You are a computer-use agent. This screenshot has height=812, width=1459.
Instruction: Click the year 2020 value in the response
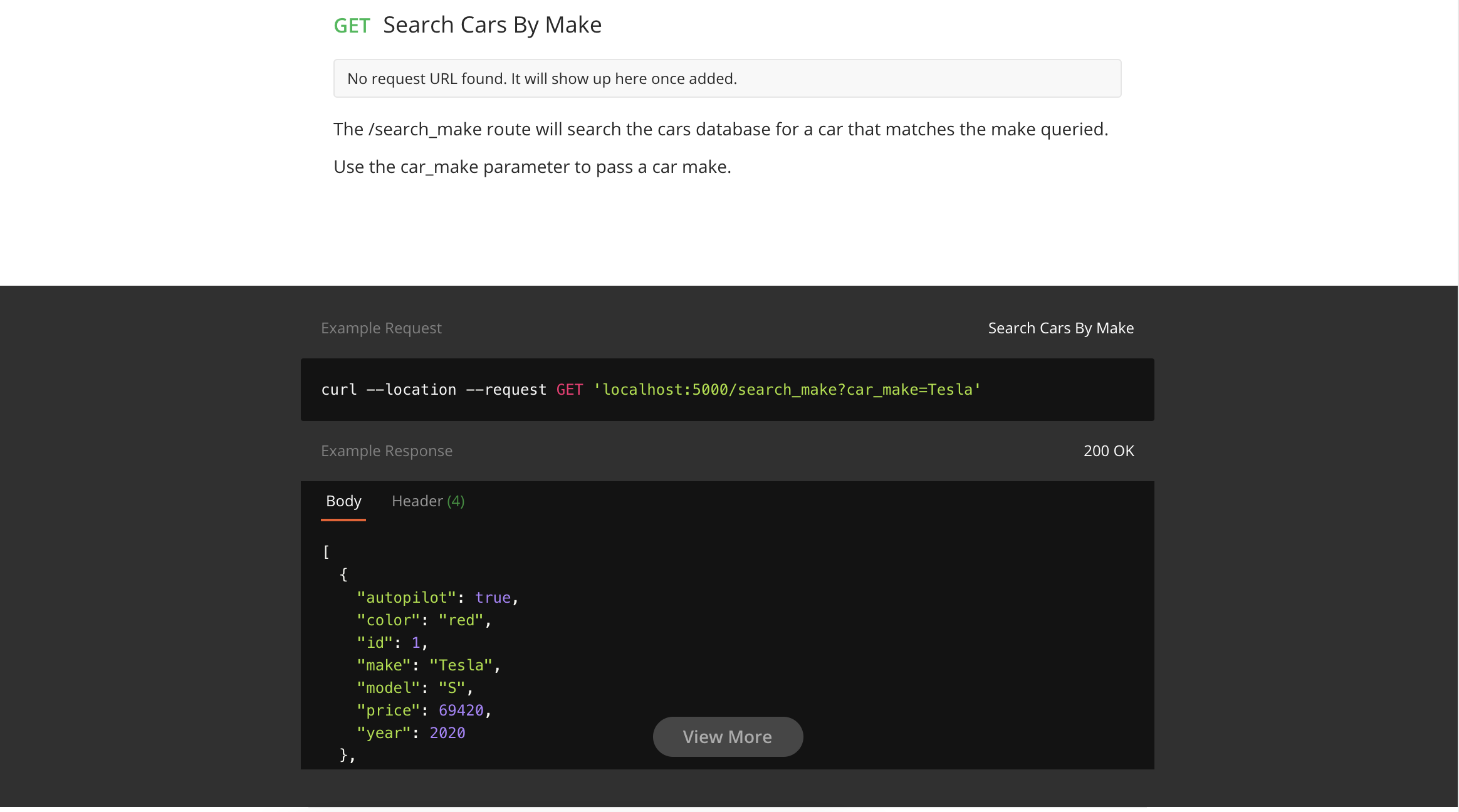coord(411,732)
